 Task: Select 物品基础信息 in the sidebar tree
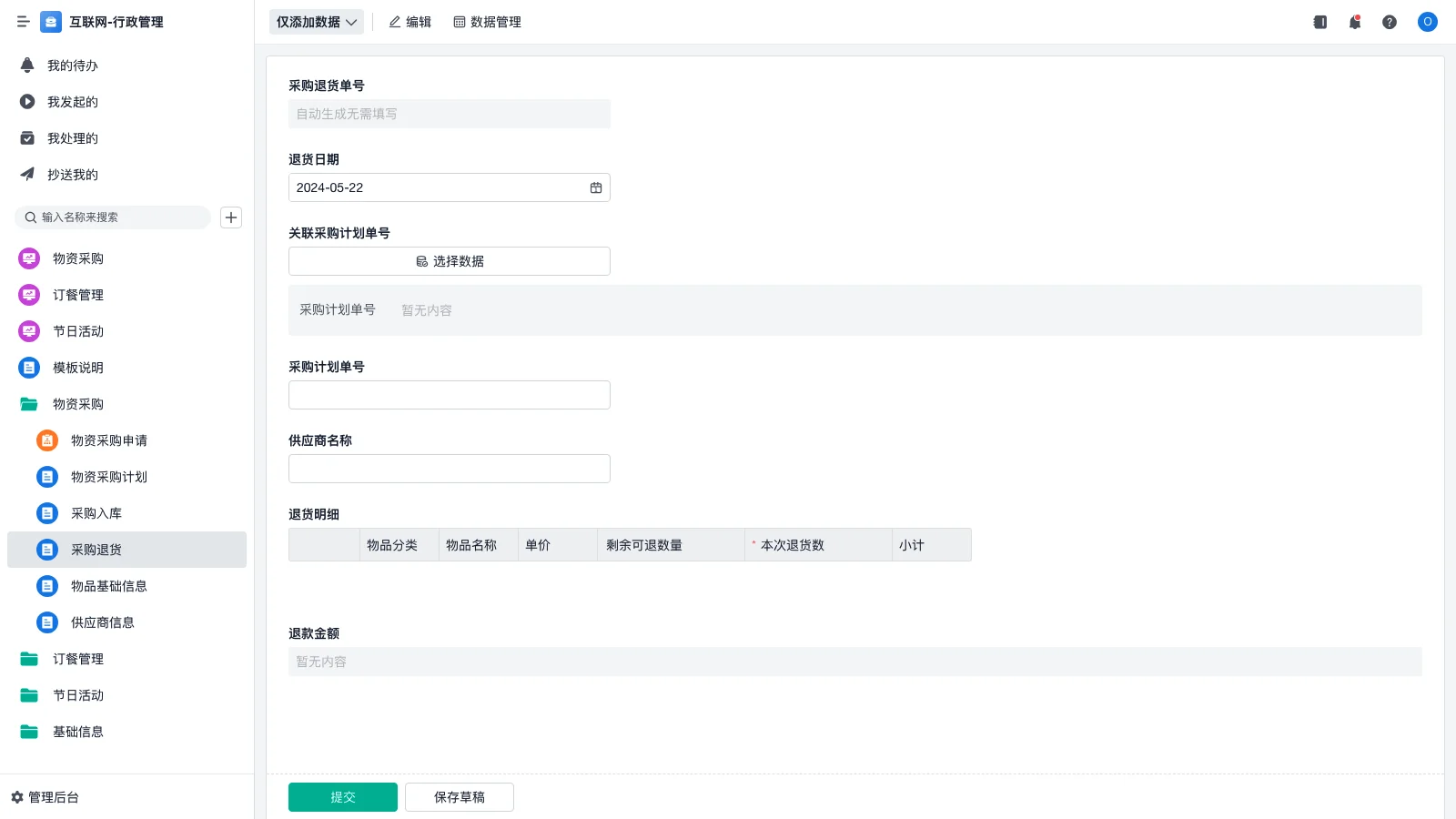click(x=108, y=586)
